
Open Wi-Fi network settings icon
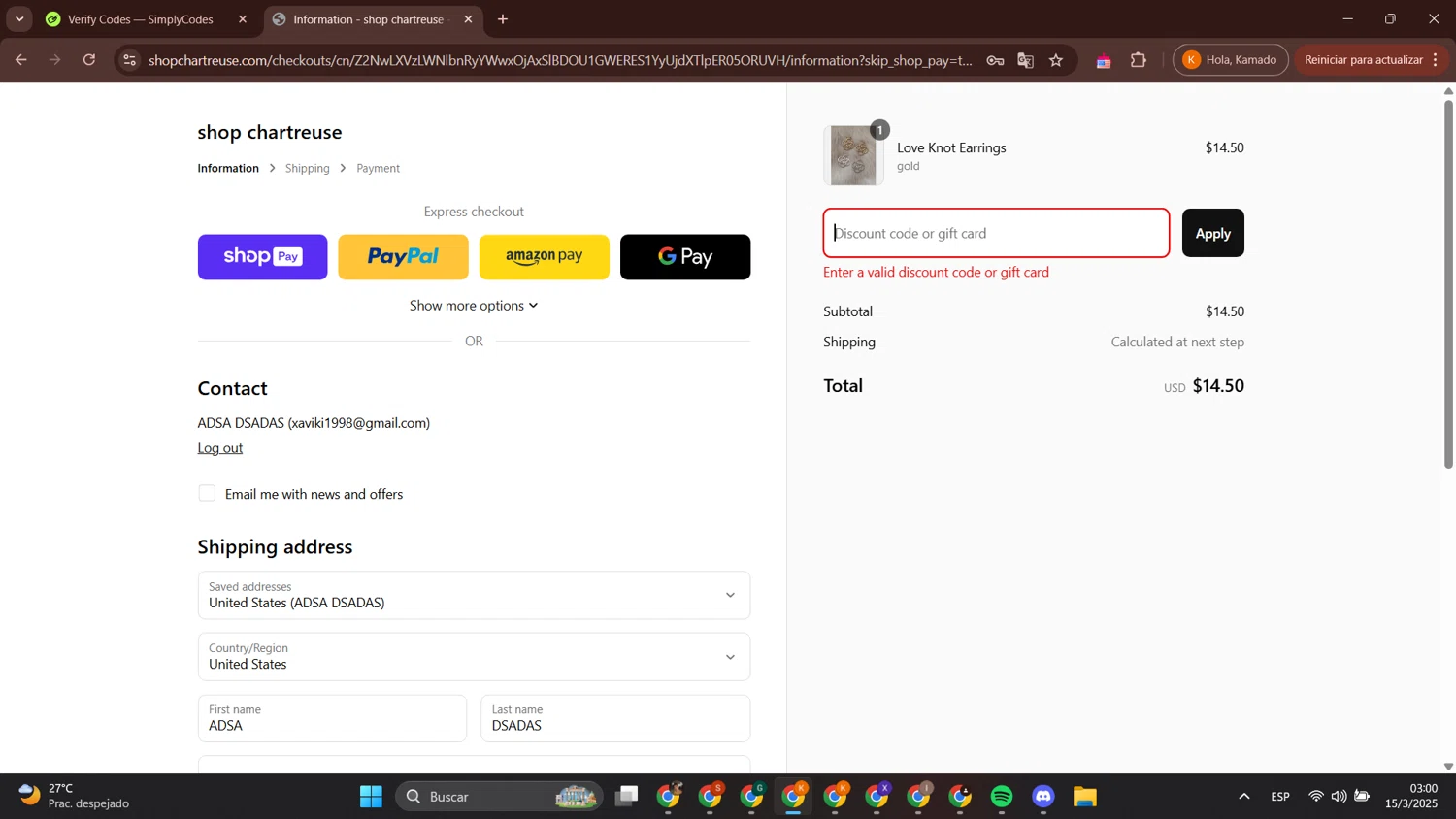1316,796
